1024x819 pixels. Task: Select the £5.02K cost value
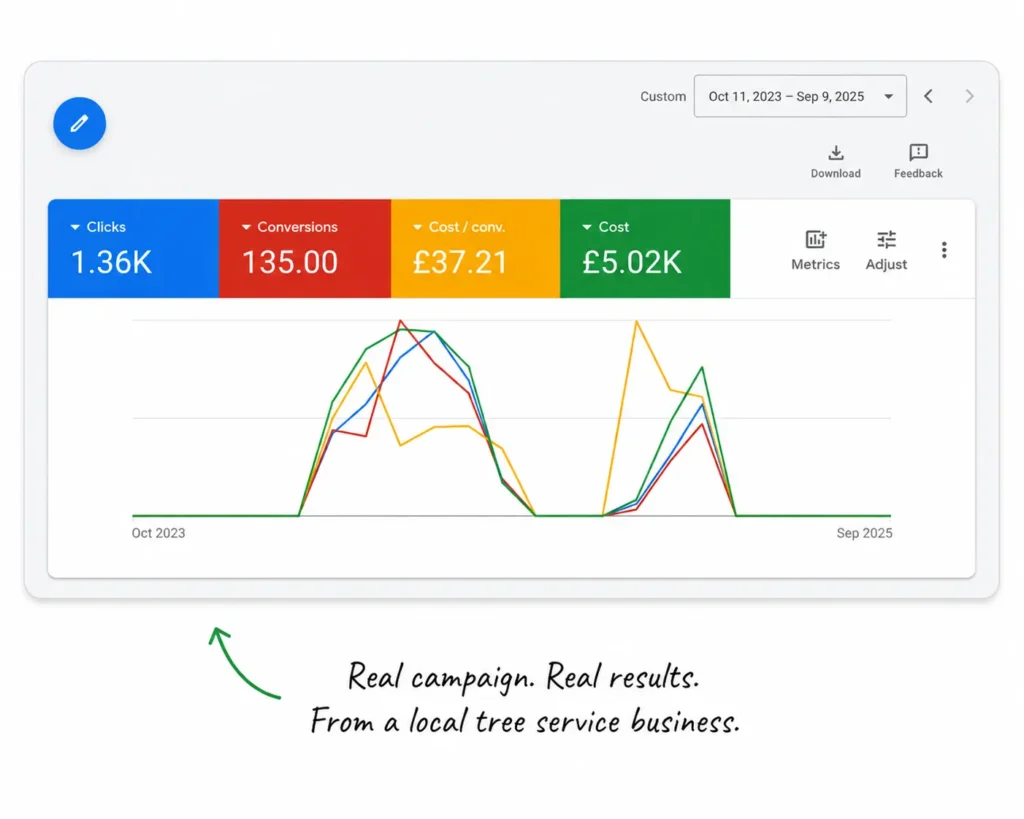coord(632,263)
